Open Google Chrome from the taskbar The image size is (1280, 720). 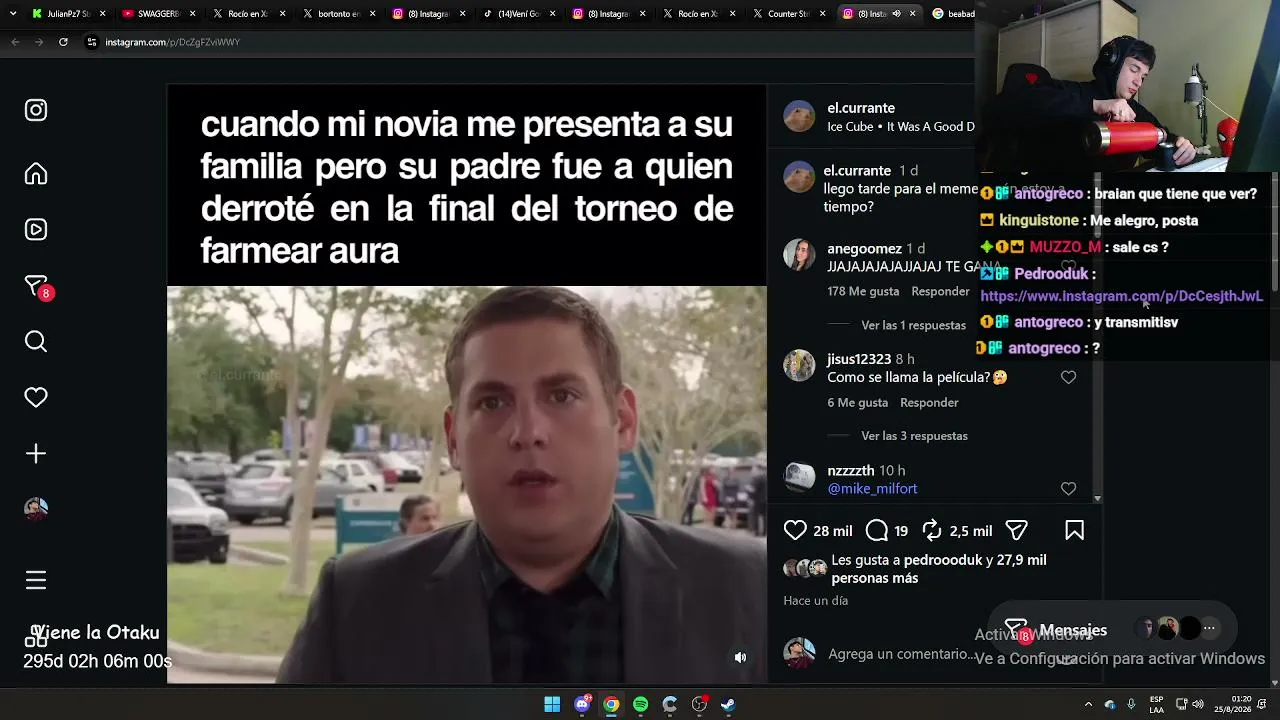(x=611, y=704)
